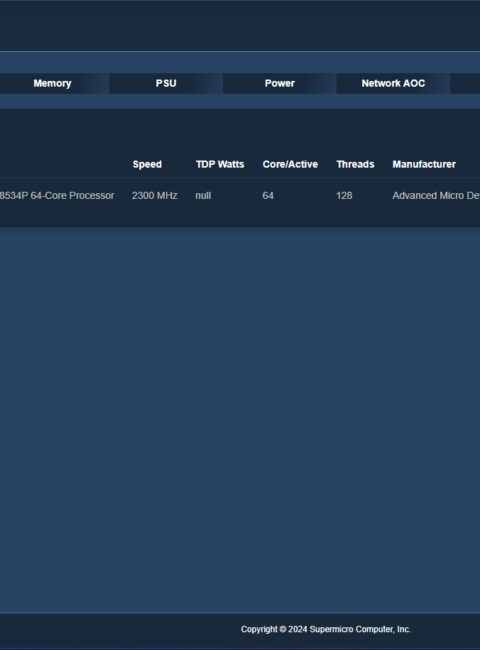Select the 8534P 64-Core Processor cell
The height and width of the screenshot is (650, 480).
point(57,196)
